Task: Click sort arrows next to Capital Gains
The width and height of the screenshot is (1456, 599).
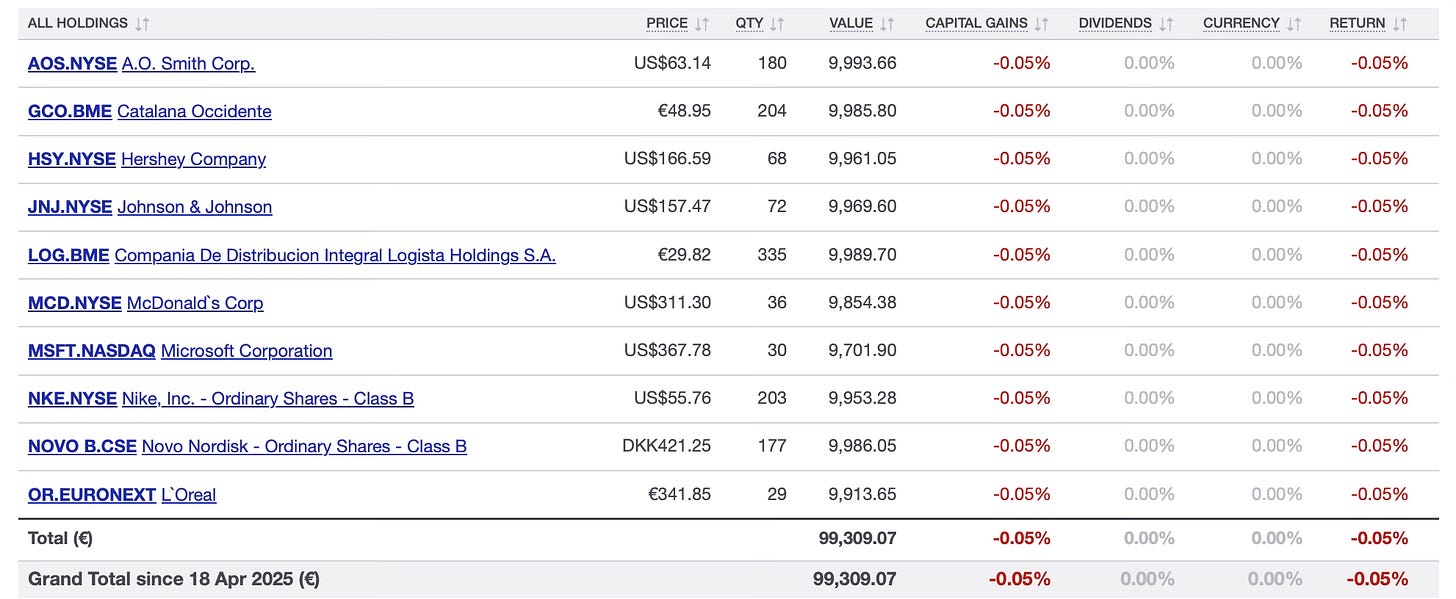Action: tap(1041, 23)
